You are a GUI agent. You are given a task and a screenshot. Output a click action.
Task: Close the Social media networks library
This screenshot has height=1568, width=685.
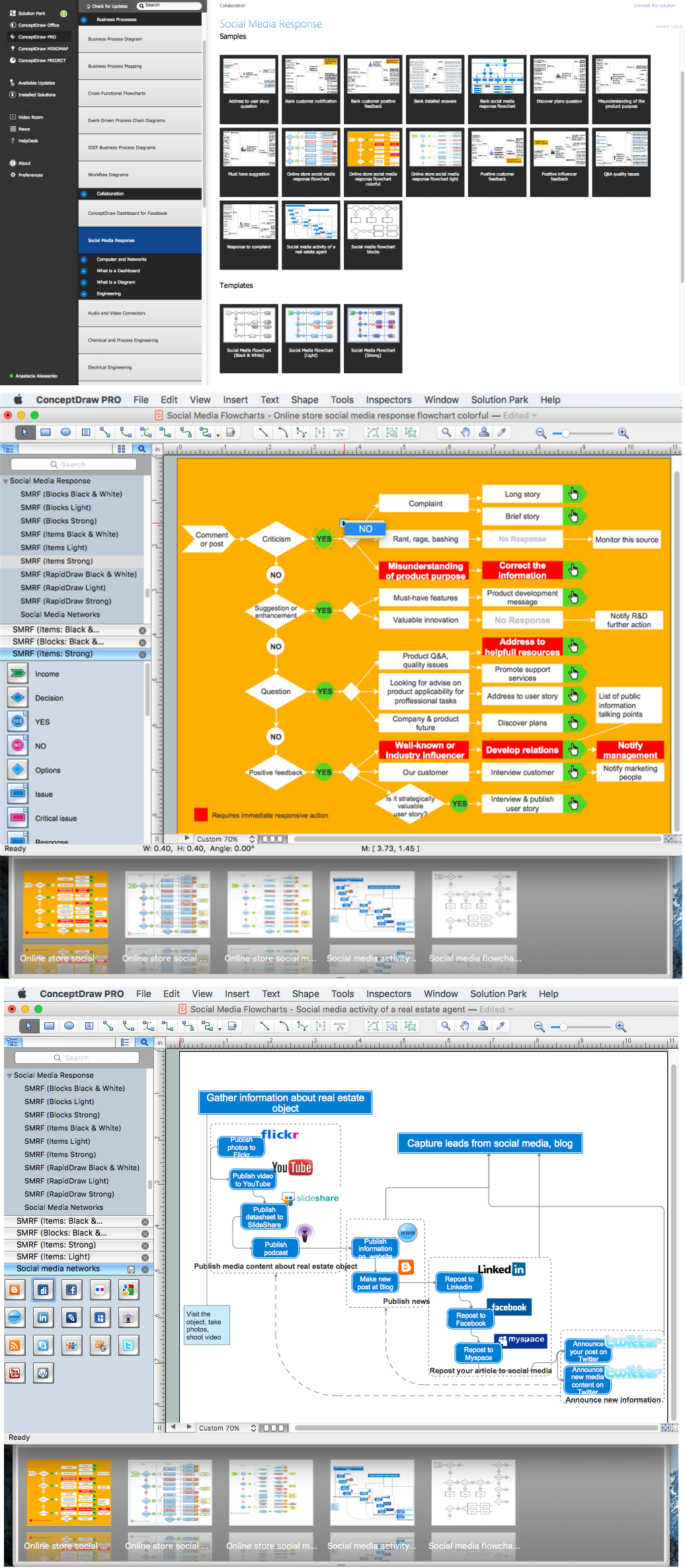point(145,1269)
